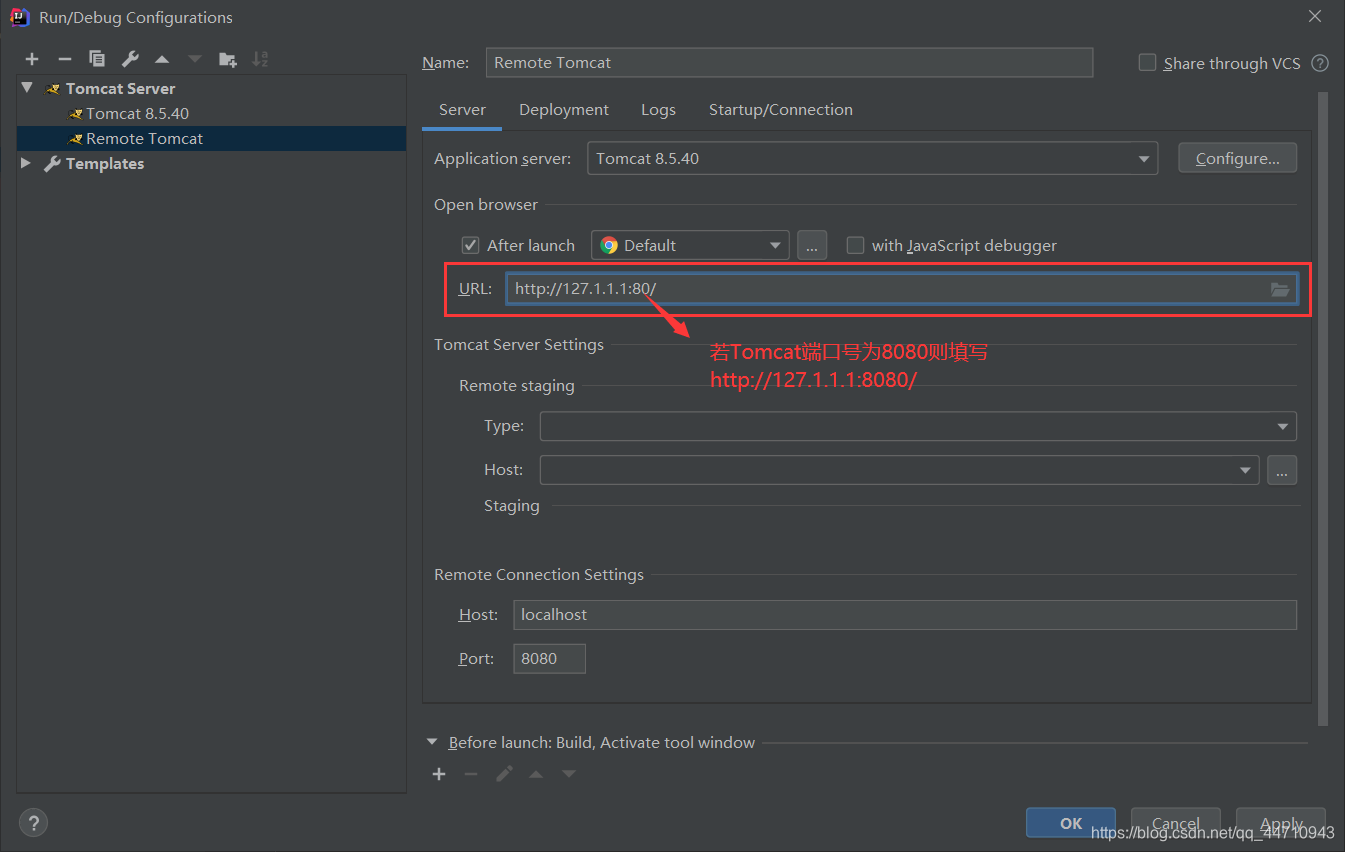1345x852 pixels.
Task: Open edit defaults wrench icon
Action: tap(129, 59)
